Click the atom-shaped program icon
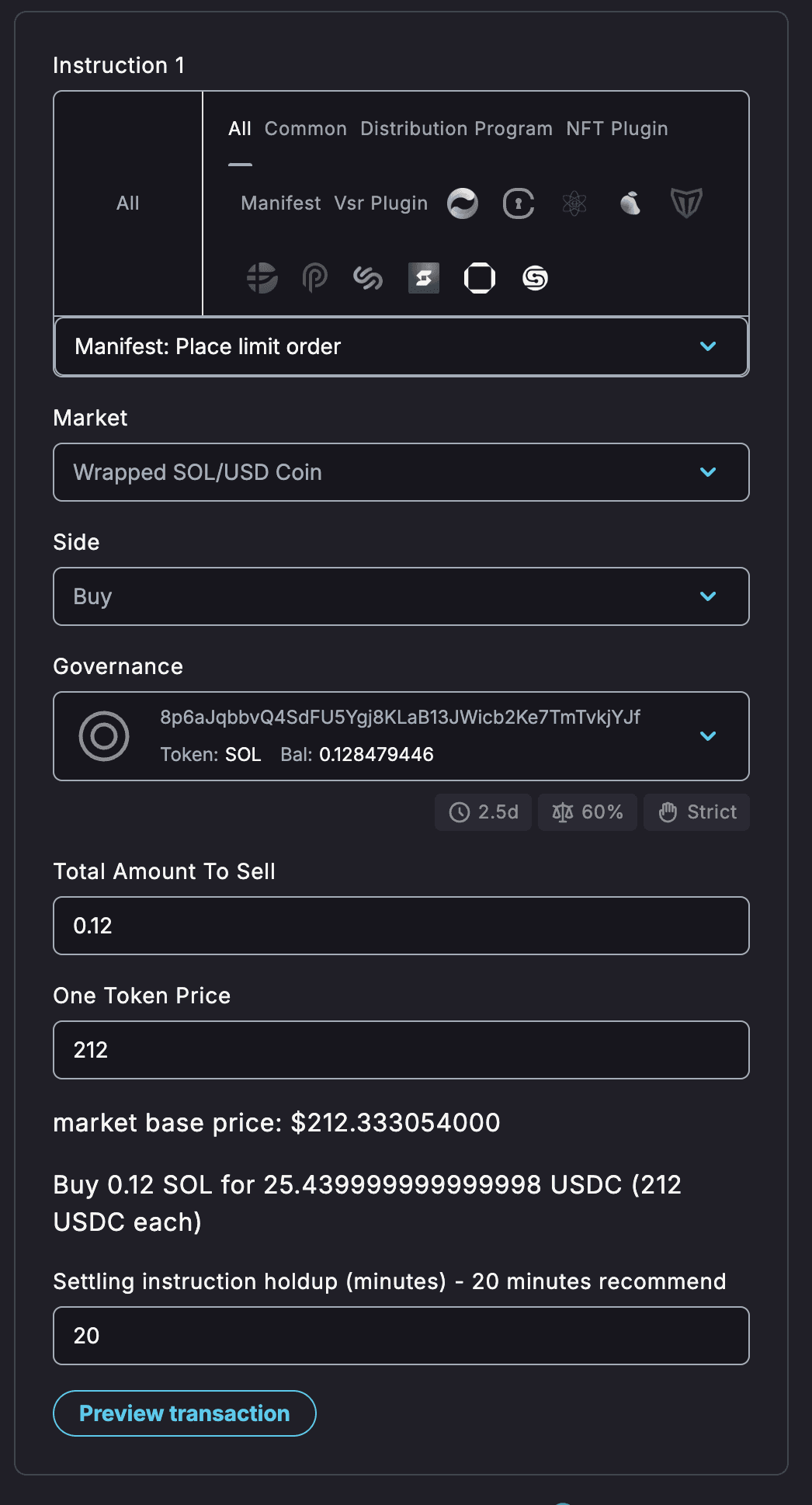The height and width of the screenshot is (1505, 812). (574, 203)
